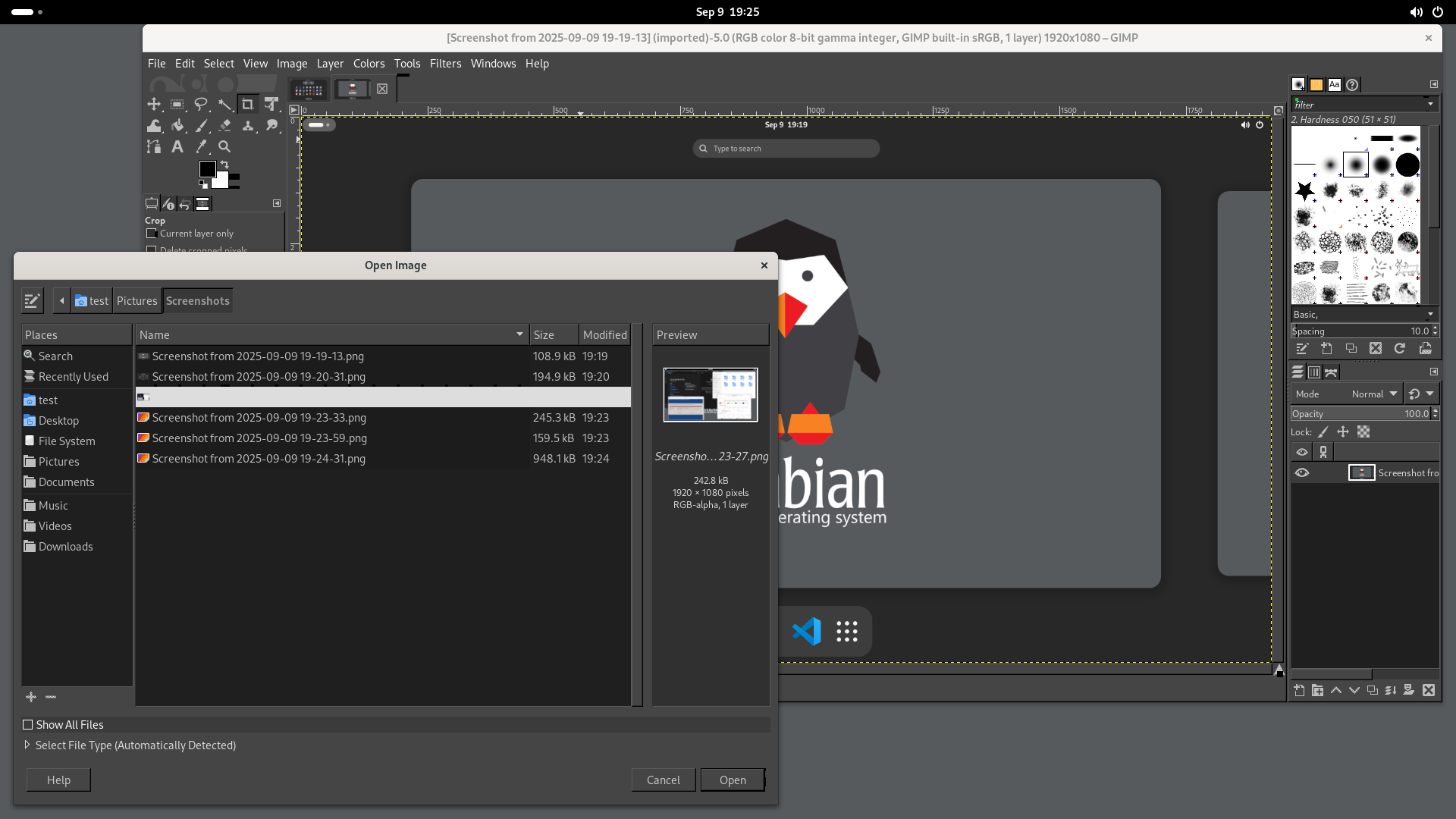Select the Zoom magnifier tool
The width and height of the screenshot is (1456, 819).
pyautogui.click(x=224, y=146)
